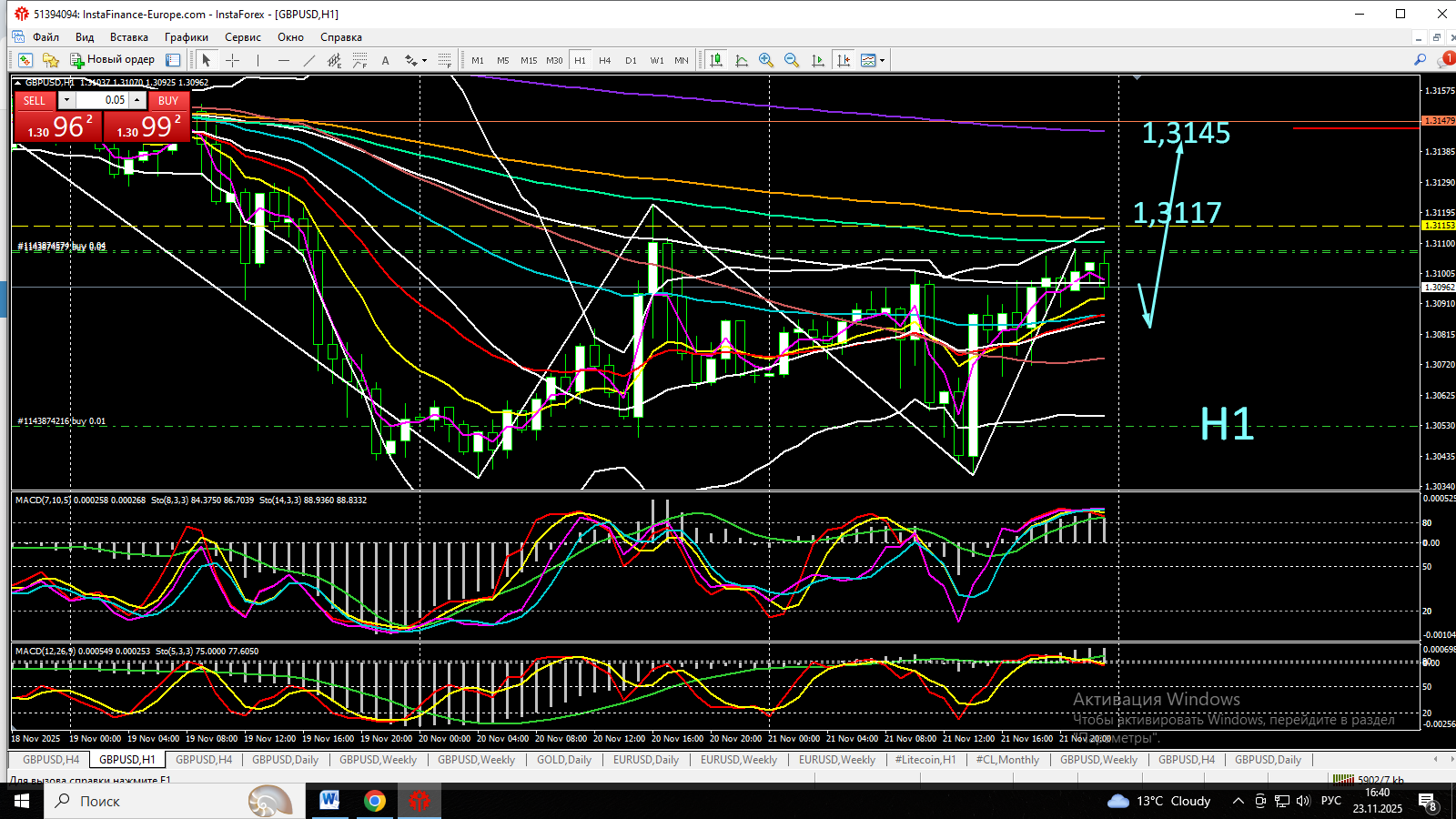The height and width of the screenshot is (819, 1456).
Task: Open the Файл menu
Action: pos(45,37)
